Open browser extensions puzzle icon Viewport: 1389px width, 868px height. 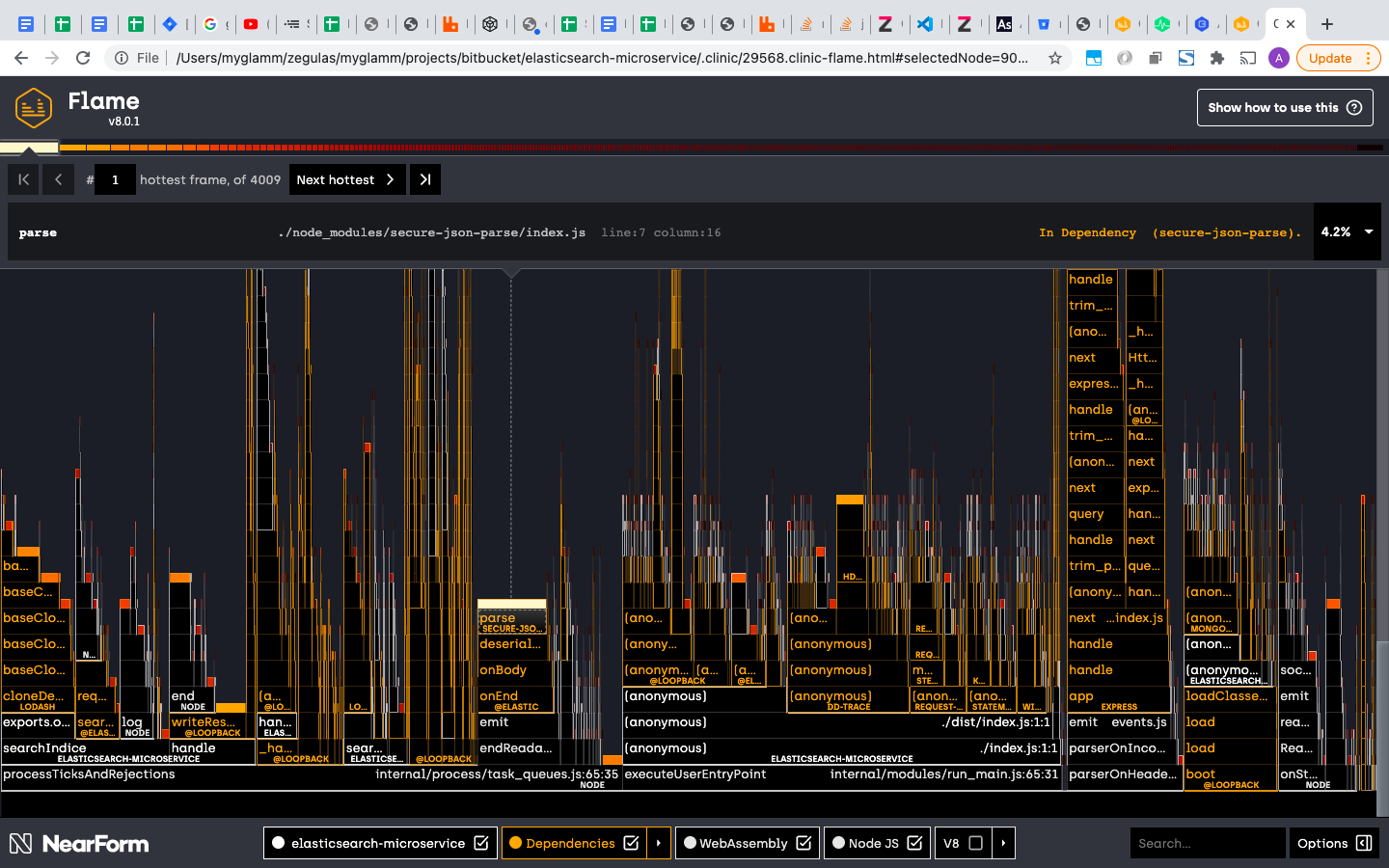tap(1217, 58)
